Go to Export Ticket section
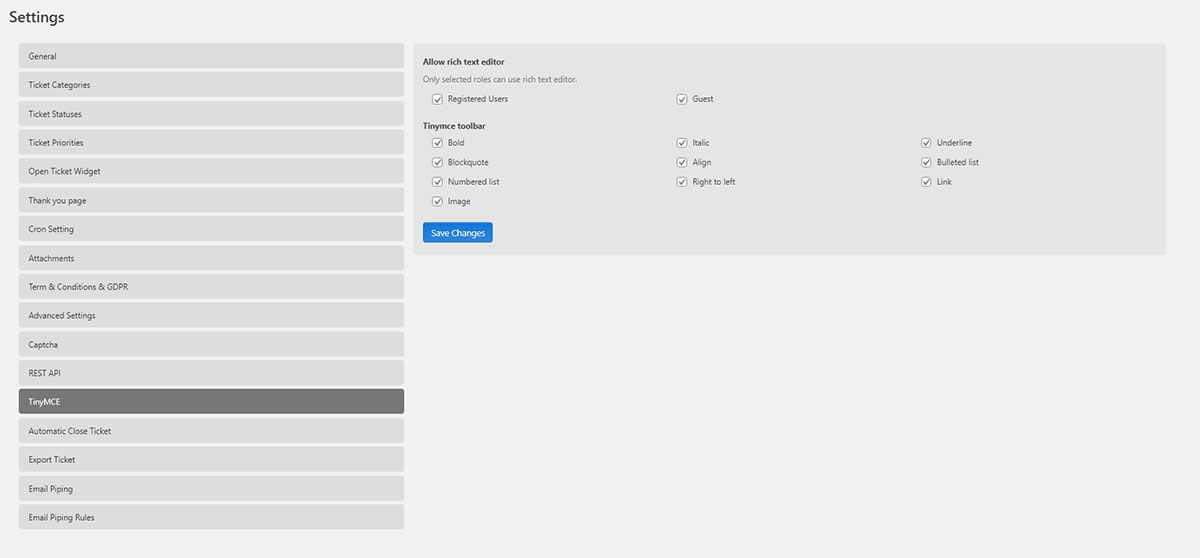 [x=211, y=460]
